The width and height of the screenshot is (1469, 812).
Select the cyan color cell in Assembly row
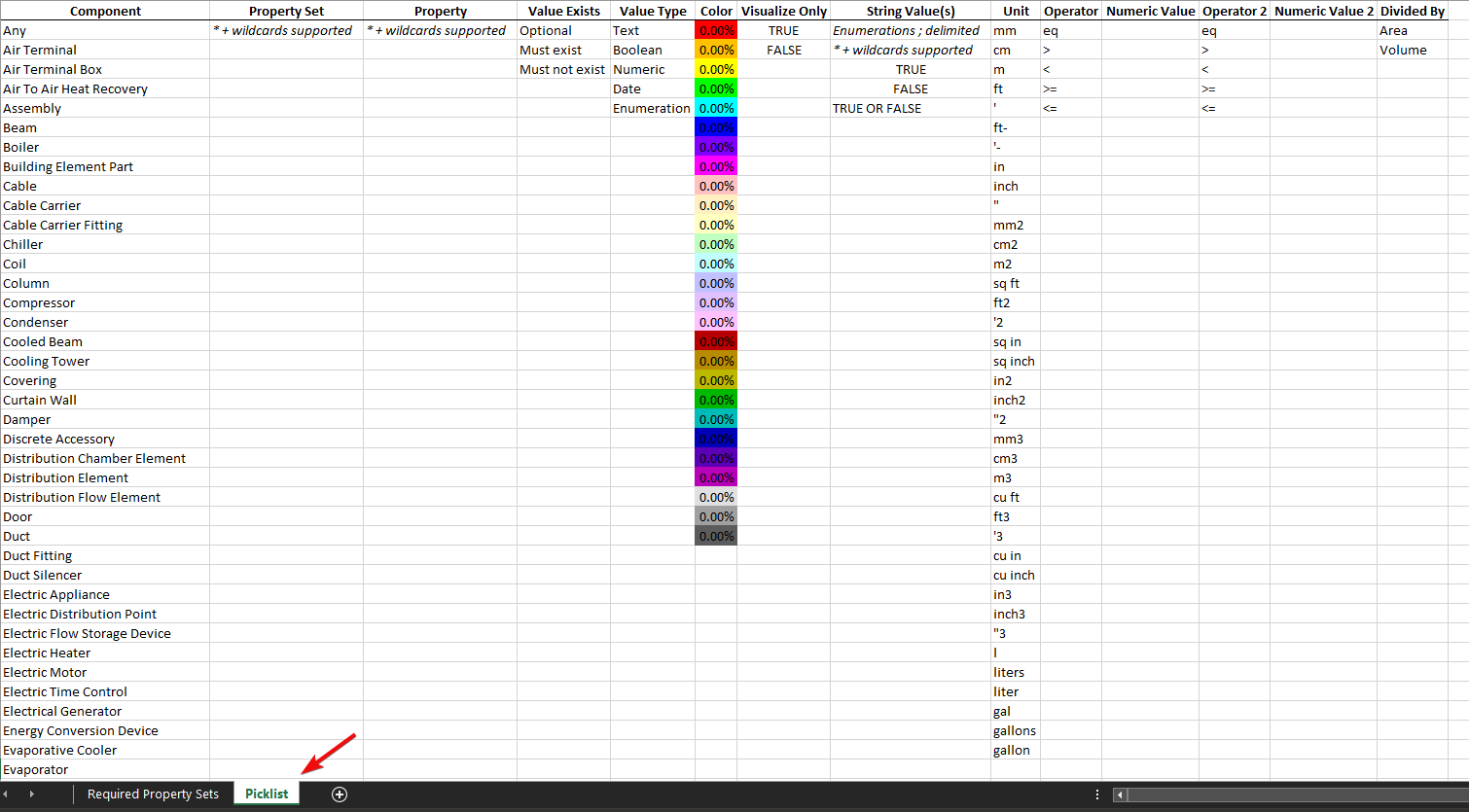pyautogui.click(x=716, y=108)
